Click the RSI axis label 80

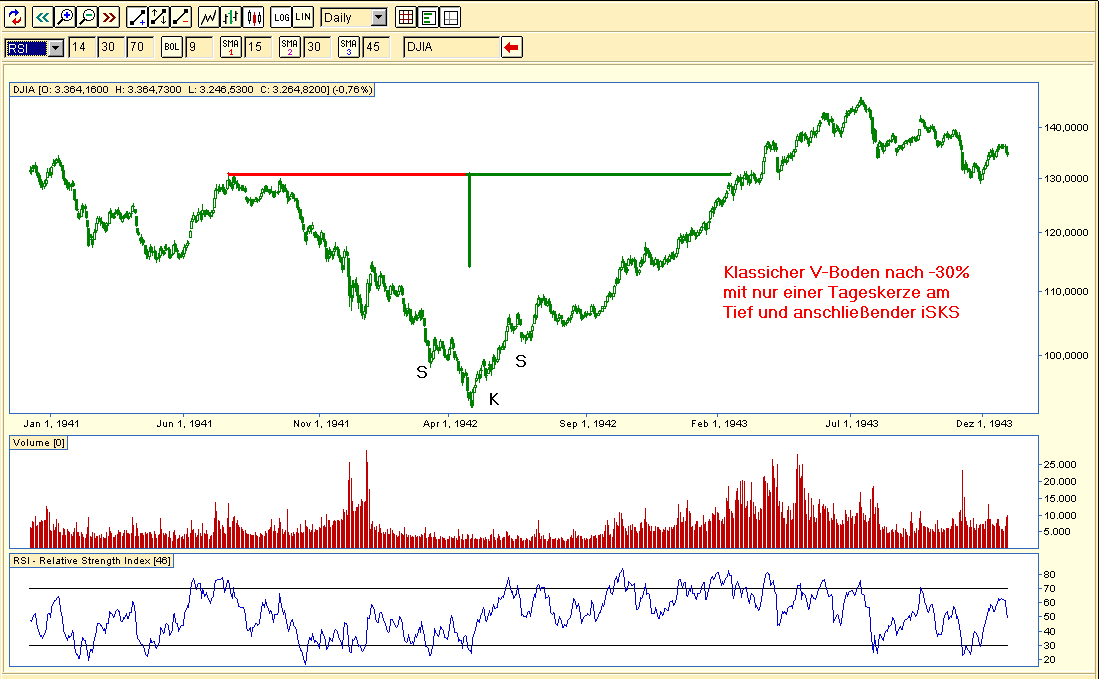pos(1049,575)
